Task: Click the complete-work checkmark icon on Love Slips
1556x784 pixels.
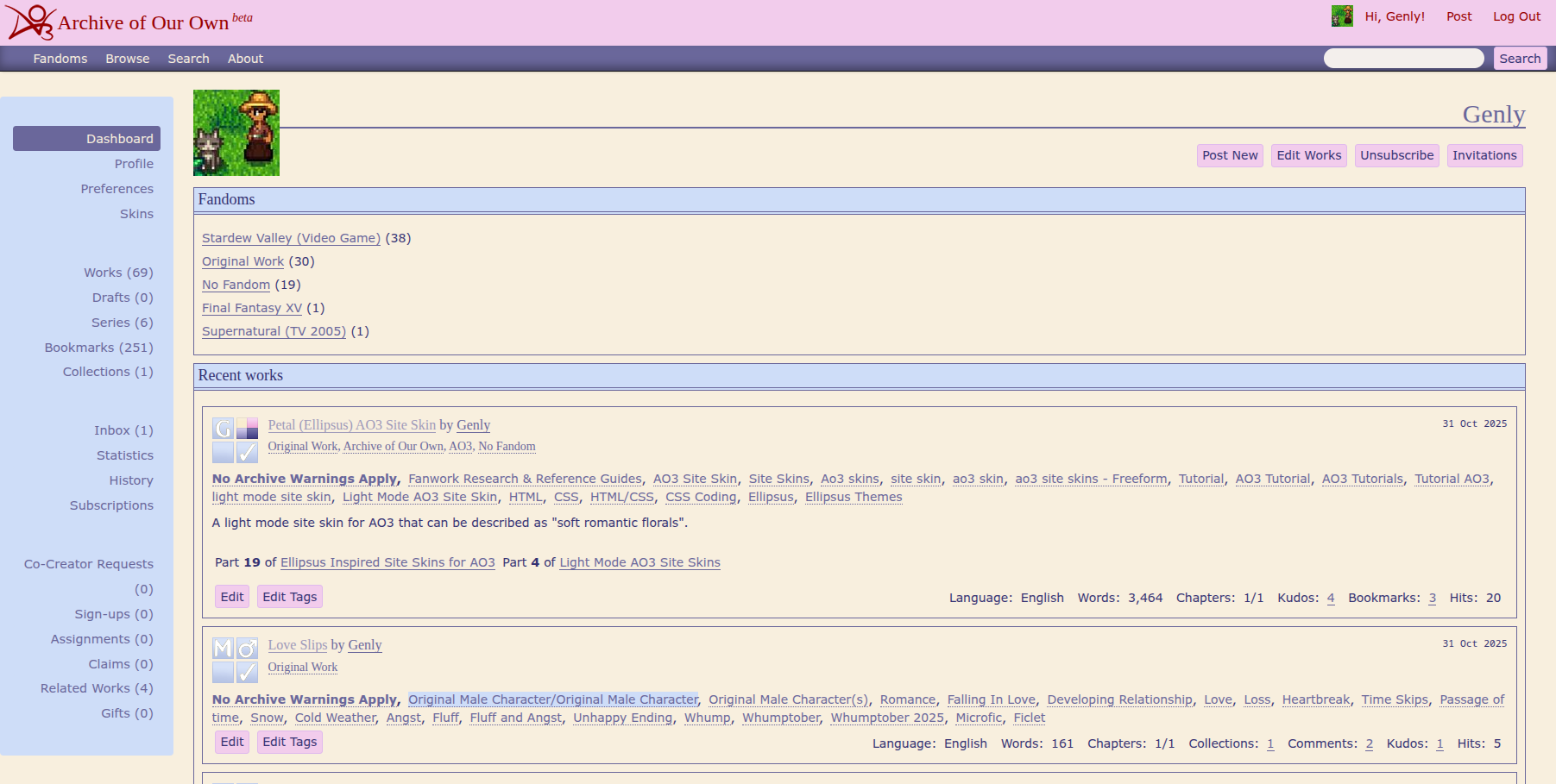Action: point(248,673)
